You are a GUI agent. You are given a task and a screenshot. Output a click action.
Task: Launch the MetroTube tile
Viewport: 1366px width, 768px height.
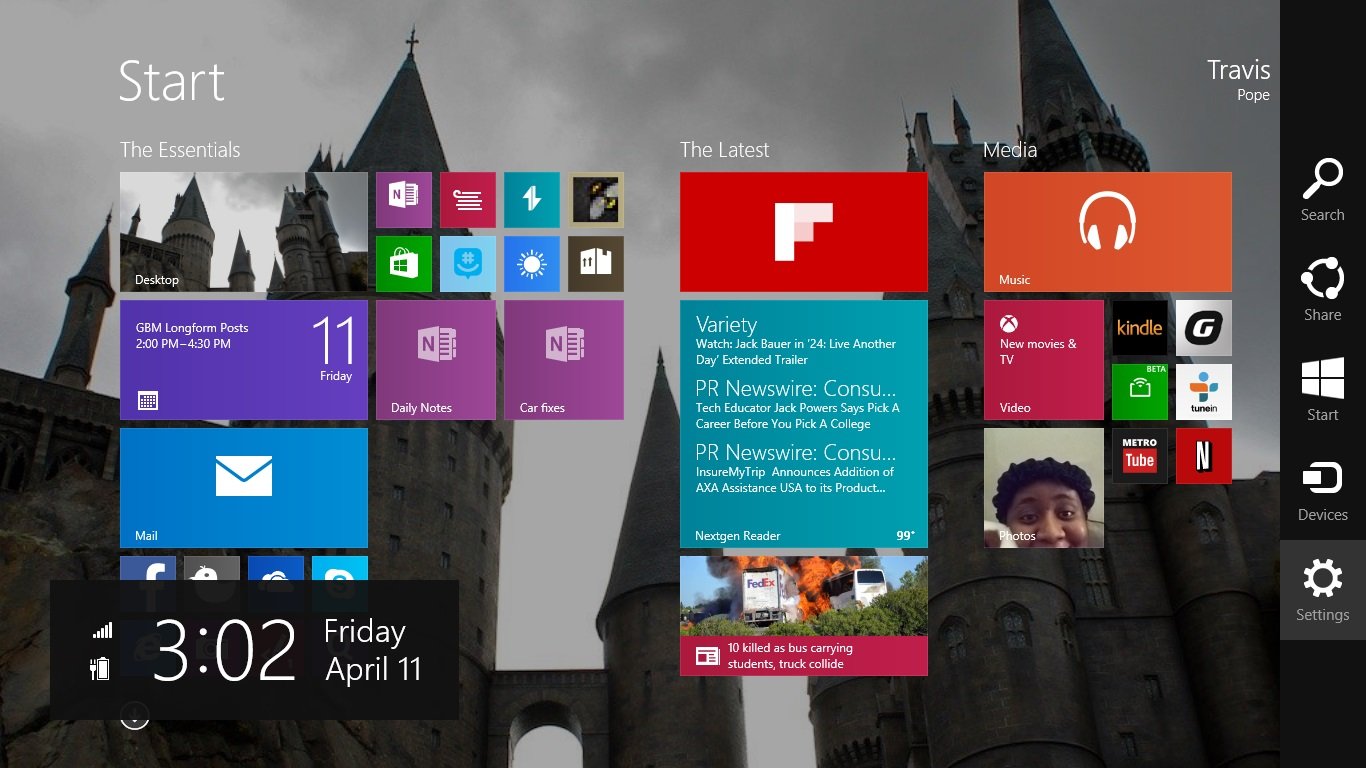(1140, 456)
